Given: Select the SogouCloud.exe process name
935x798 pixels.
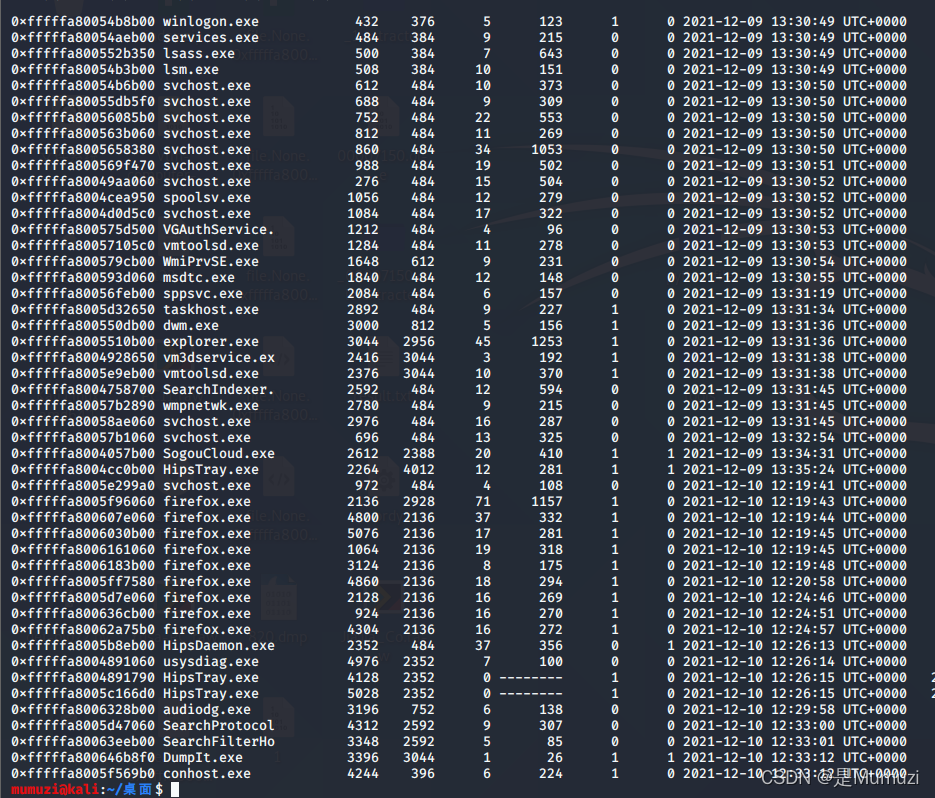Looking at the screenshot, I should 219,454.
